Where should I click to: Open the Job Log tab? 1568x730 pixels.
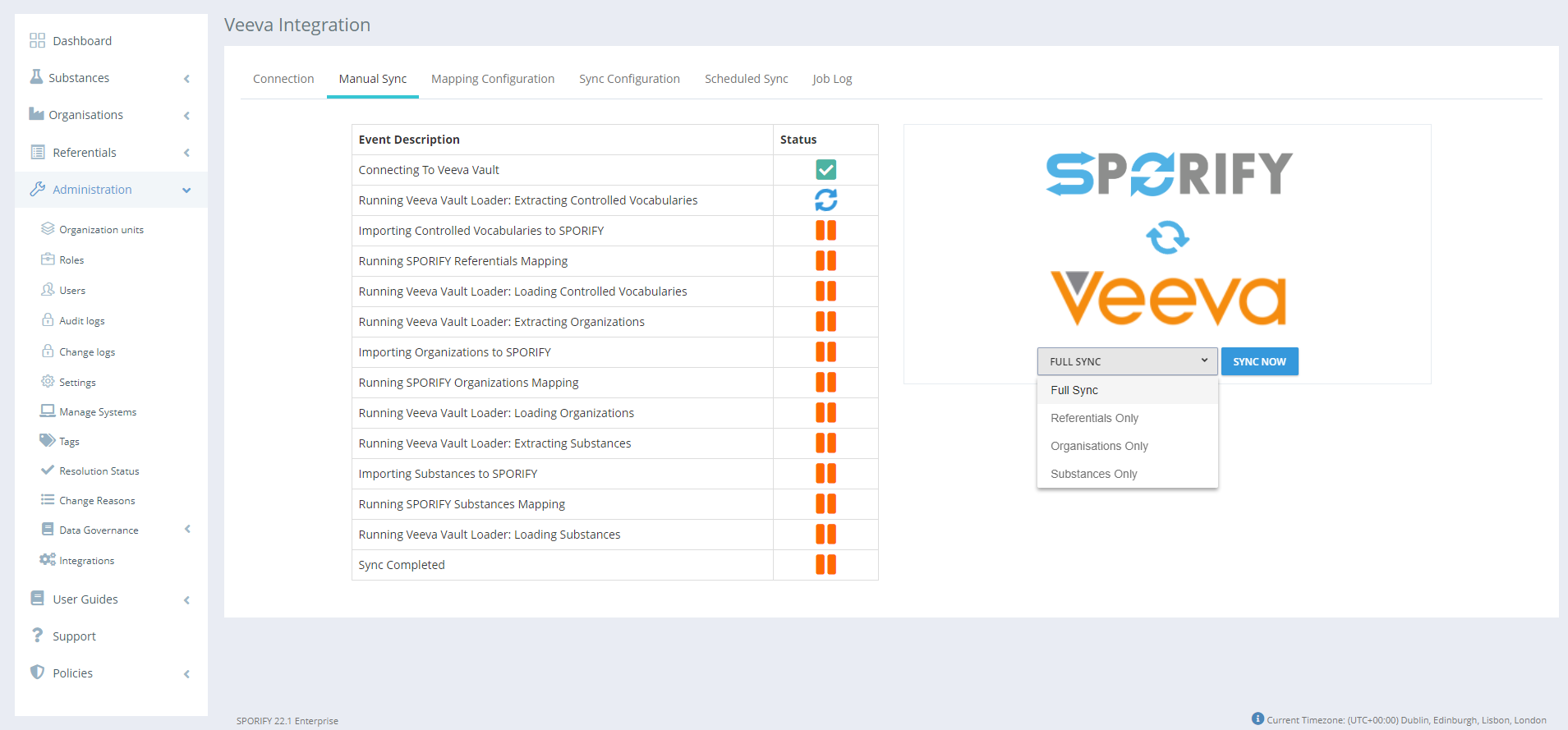(x=832, y=79)
